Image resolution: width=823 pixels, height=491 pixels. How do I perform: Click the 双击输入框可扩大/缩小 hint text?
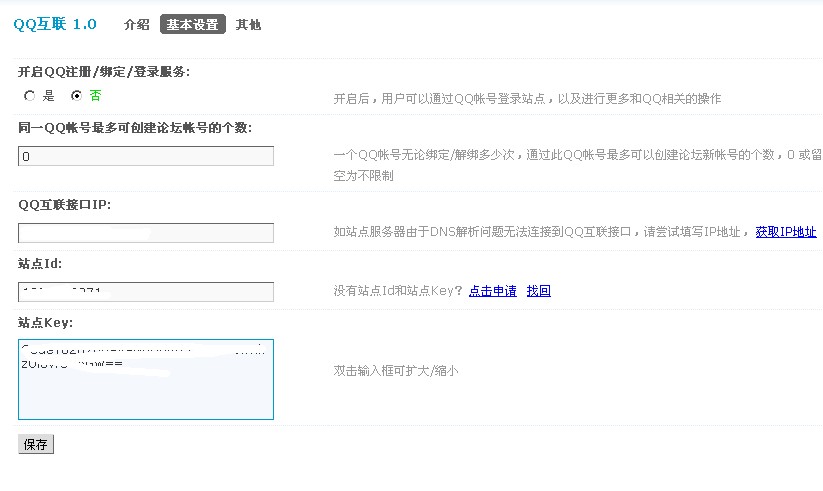click(396, 371)
